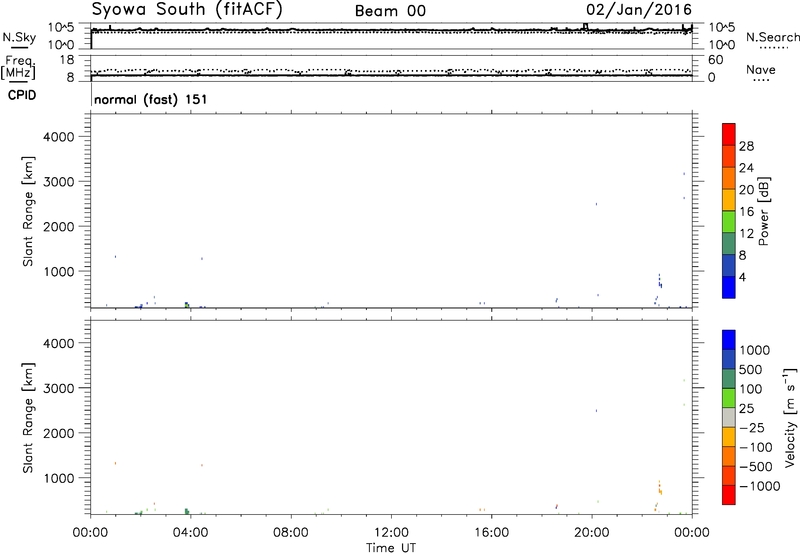Click the '28' label on the power color bar

pos(746,146)
